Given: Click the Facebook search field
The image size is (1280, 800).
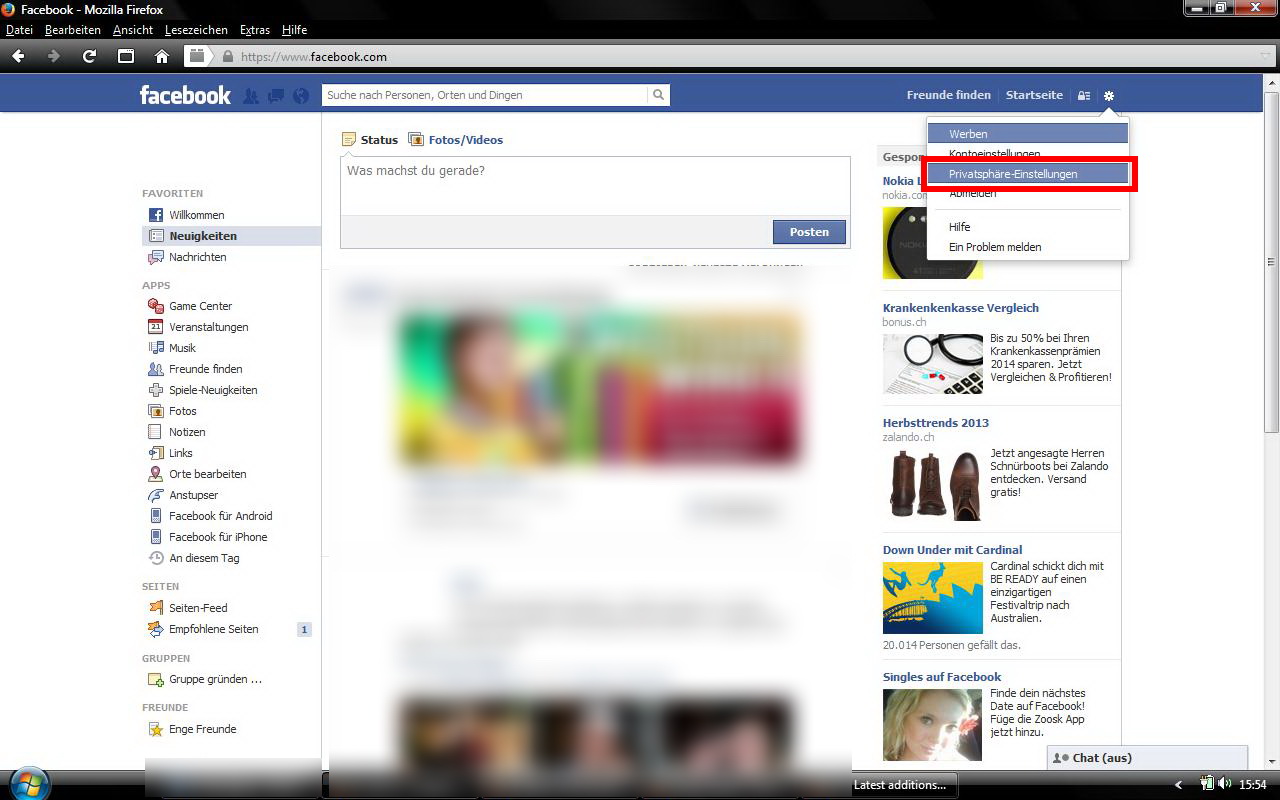Looking at the screenshot, I should (x=485, y=95).
